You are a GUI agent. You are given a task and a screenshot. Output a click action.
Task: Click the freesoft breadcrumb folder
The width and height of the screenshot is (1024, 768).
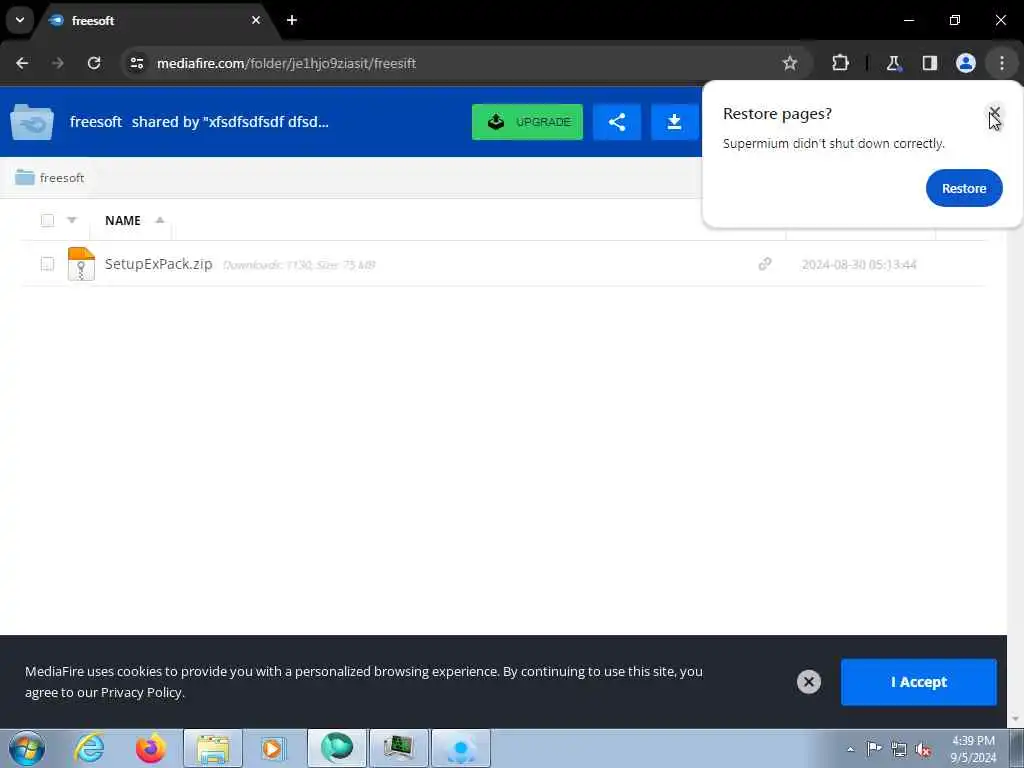(50, 178)
